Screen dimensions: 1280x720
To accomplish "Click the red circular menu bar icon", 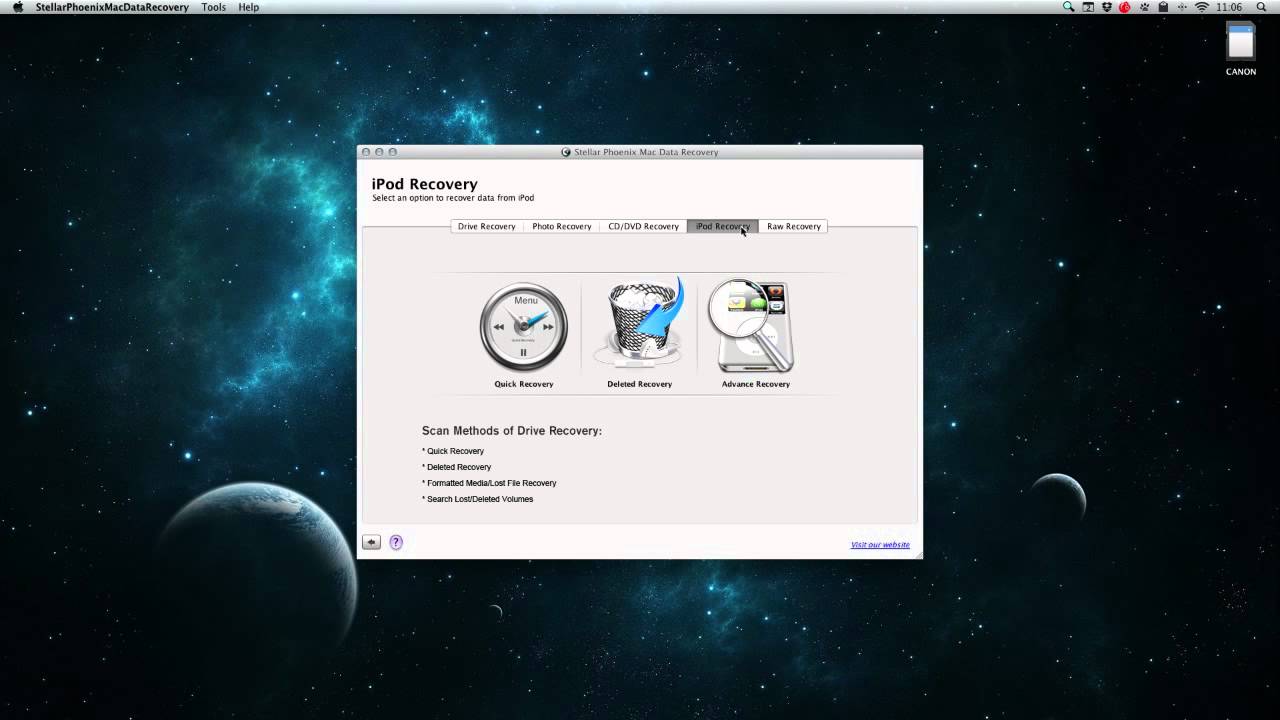I will click(1125, 7).
